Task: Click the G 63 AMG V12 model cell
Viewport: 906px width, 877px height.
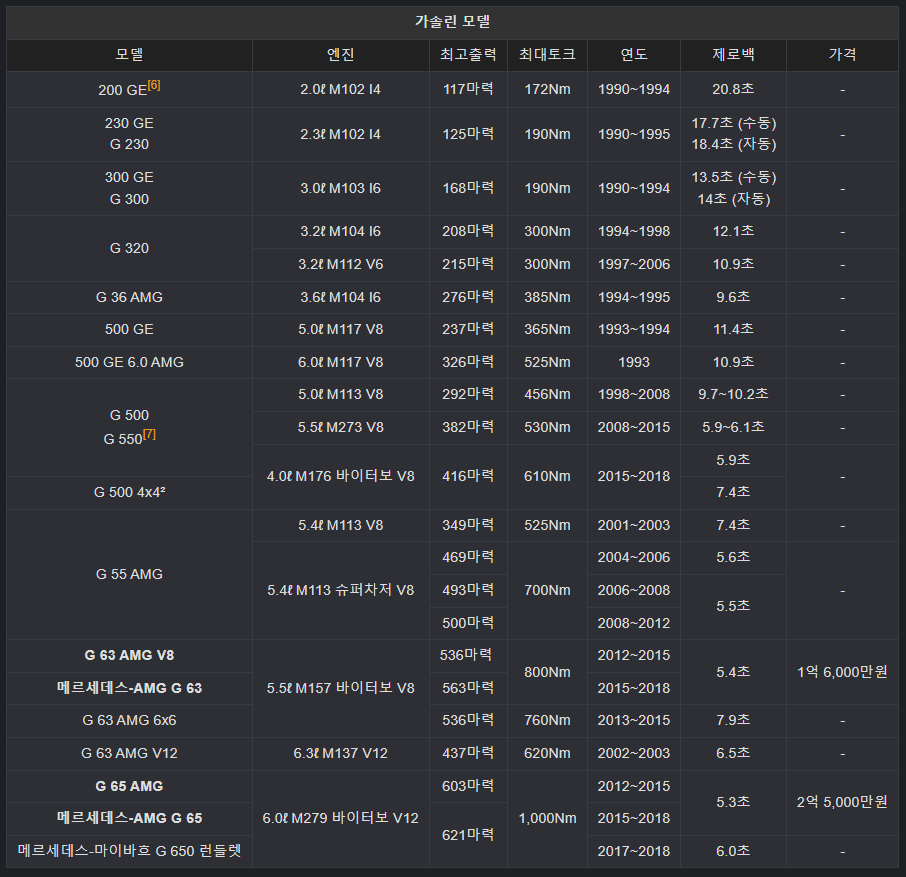Action: 129,753
